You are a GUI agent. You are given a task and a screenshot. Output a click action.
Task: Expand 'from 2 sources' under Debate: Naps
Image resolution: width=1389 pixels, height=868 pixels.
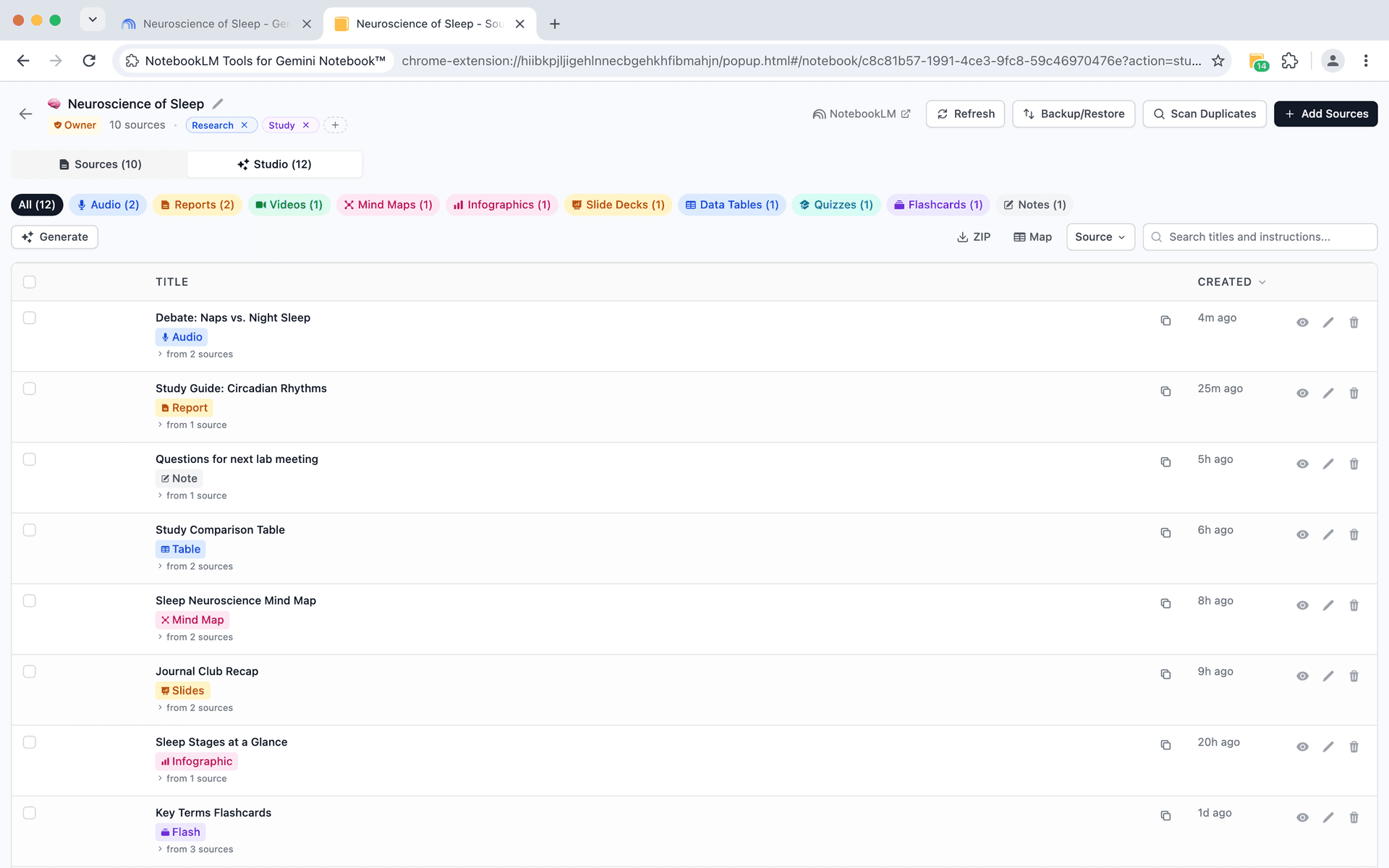pyautogui.click(x=195, y=354)
